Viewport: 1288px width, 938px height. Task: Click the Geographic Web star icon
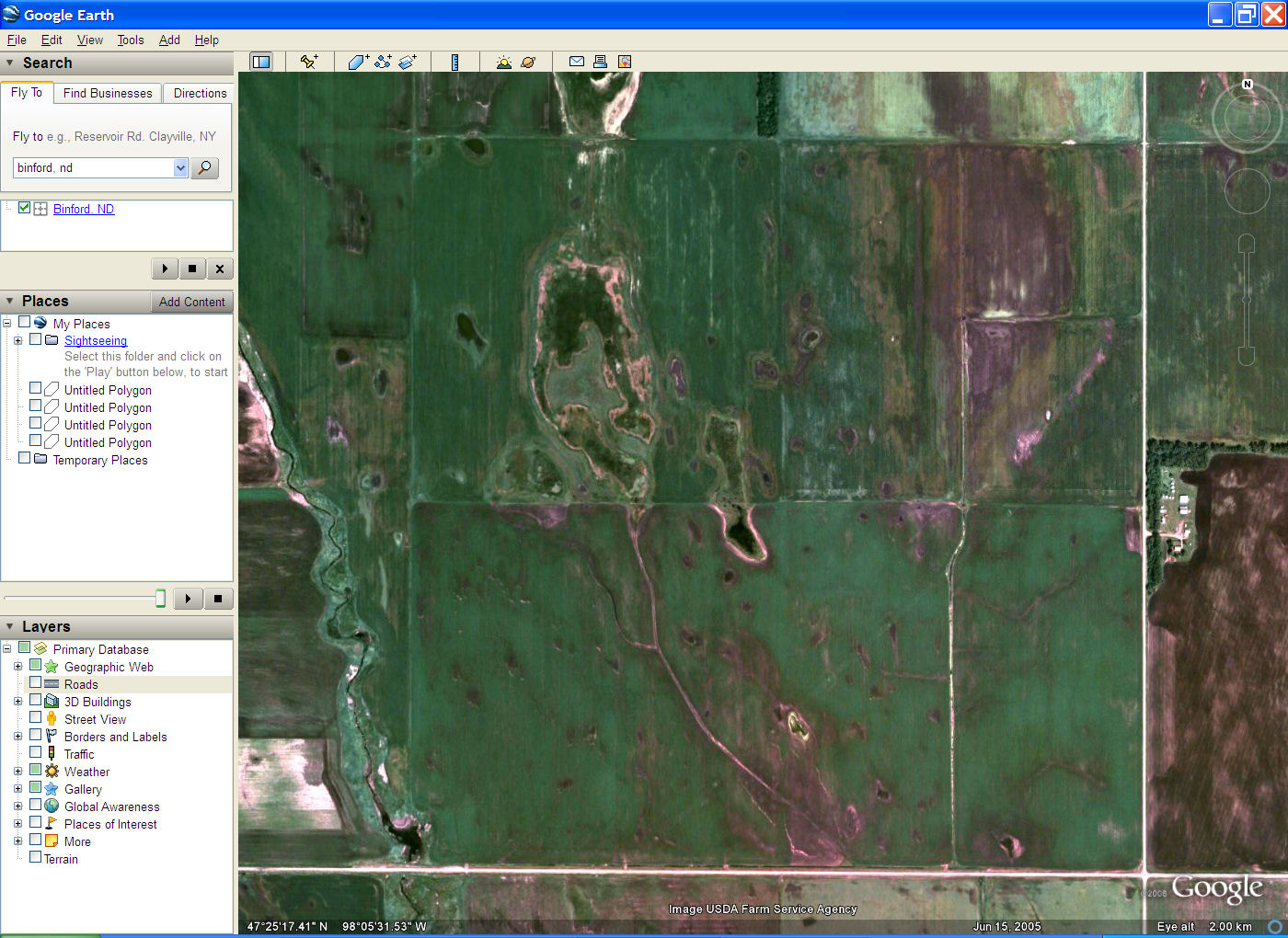coord(52,667)
